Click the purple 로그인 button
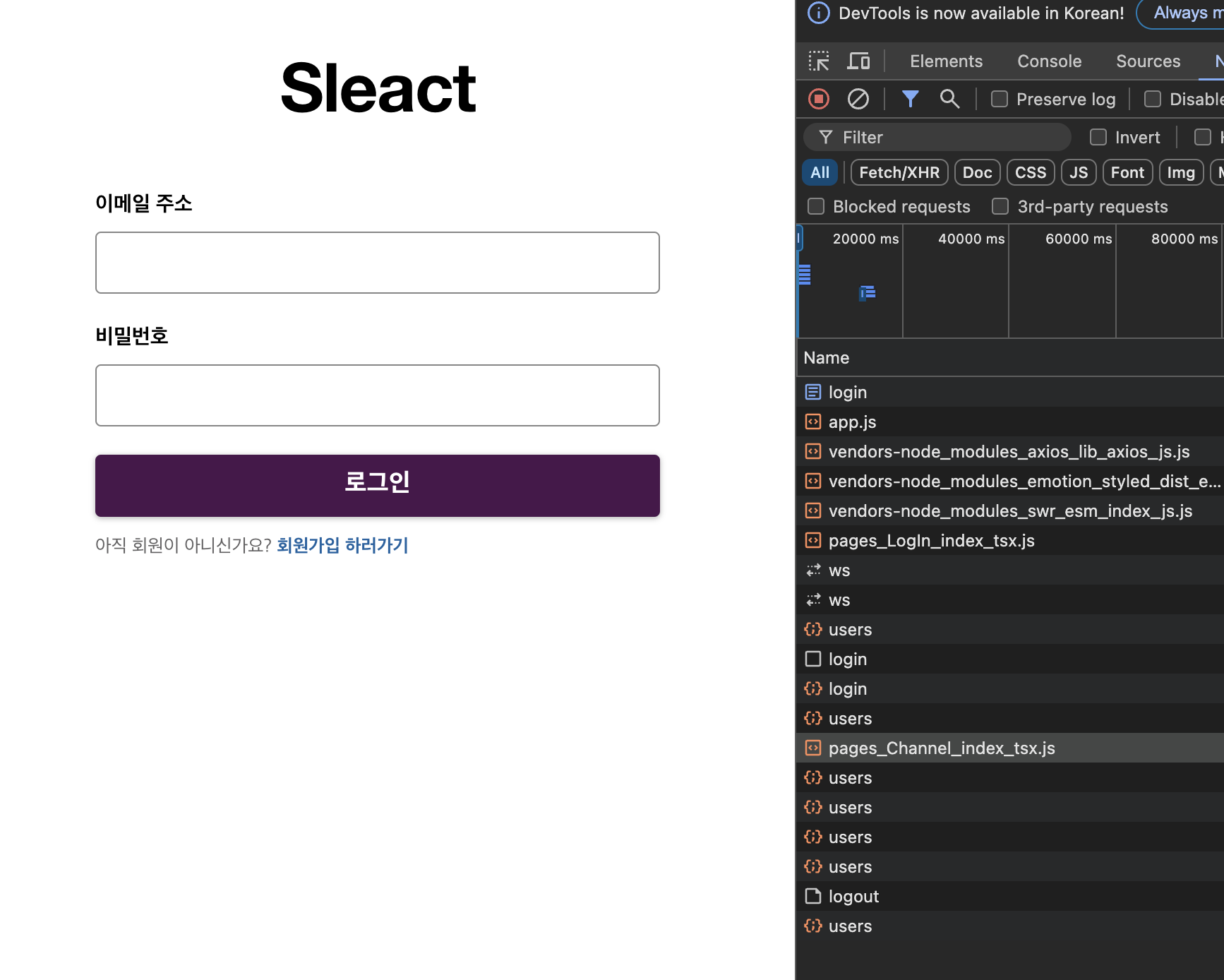The width and height of the screenshot is (1224, 980). tap(378, 486)
